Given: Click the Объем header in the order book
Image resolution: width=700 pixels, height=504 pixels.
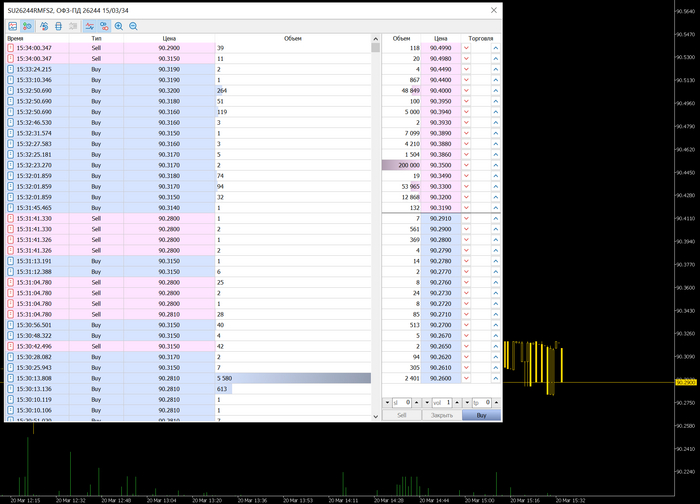Looking at the screenshot, I should point(401,38).
